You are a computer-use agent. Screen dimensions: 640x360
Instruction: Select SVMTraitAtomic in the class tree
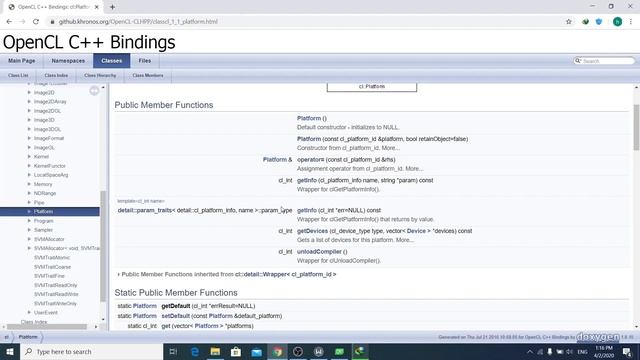tap(52, 258)
